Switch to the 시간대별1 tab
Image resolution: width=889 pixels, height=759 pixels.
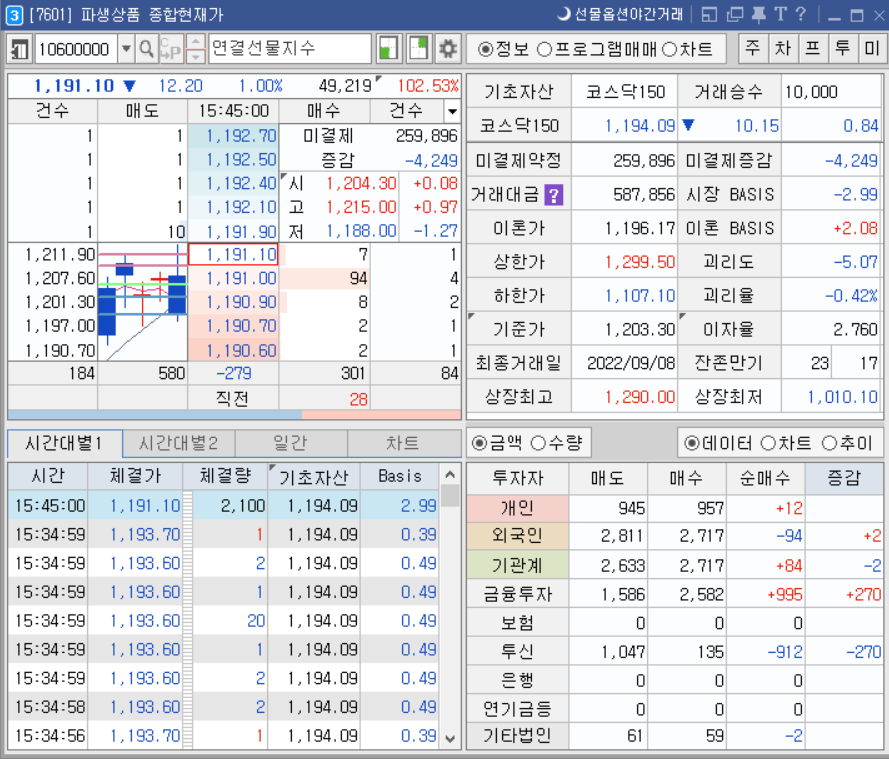[x=65, y=443]
